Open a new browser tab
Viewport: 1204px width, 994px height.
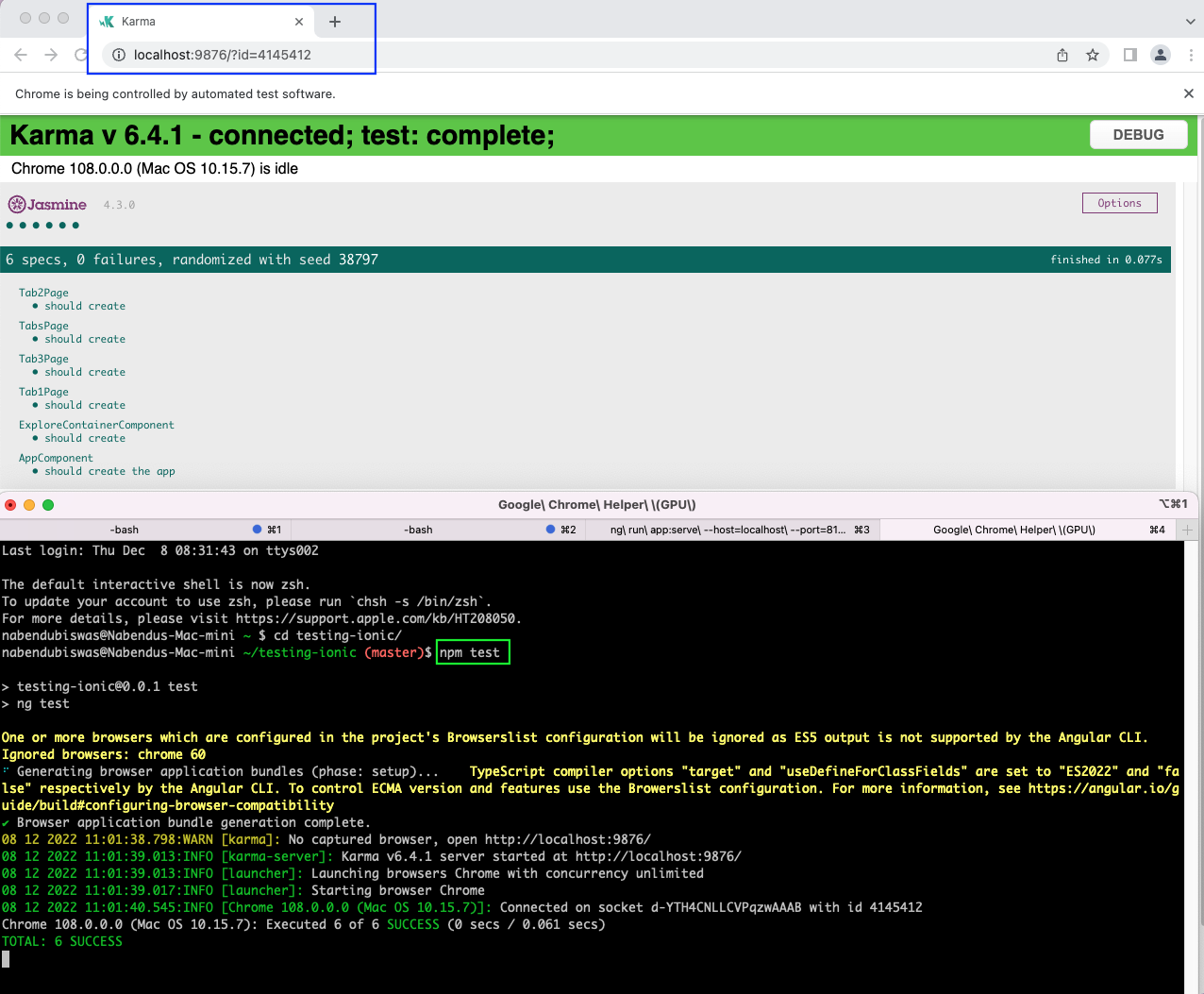click(x=335, y=22)
